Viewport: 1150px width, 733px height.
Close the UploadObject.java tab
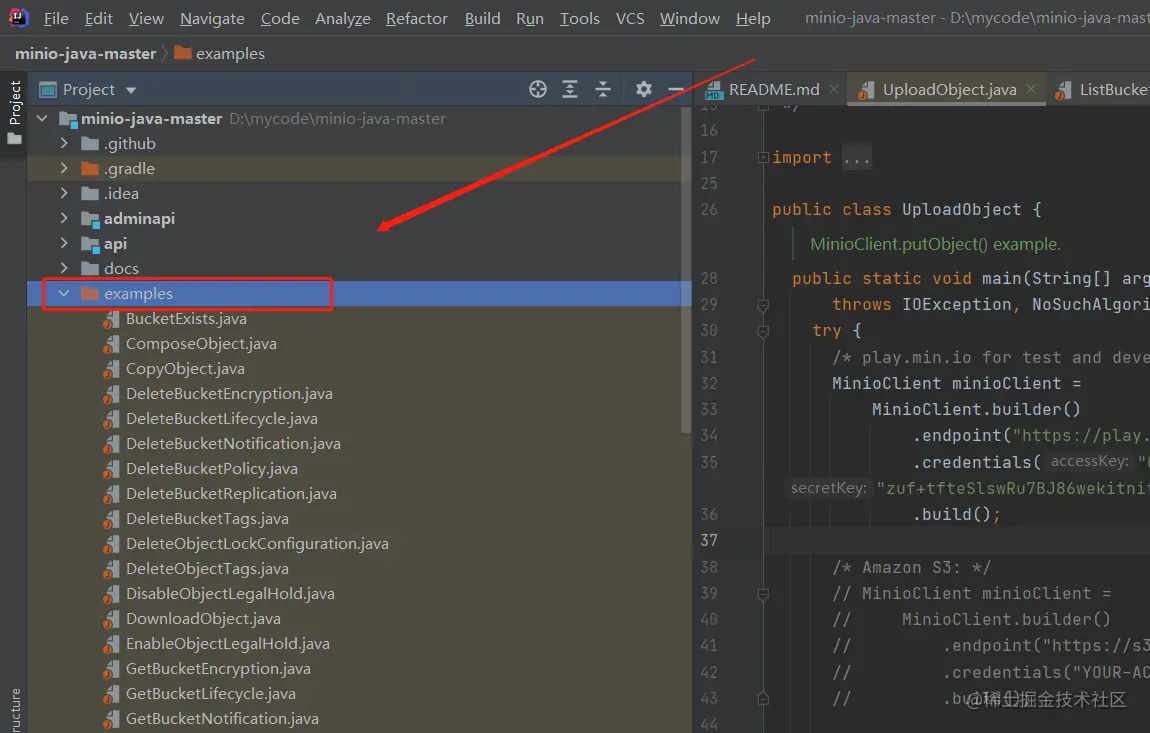1030,89
